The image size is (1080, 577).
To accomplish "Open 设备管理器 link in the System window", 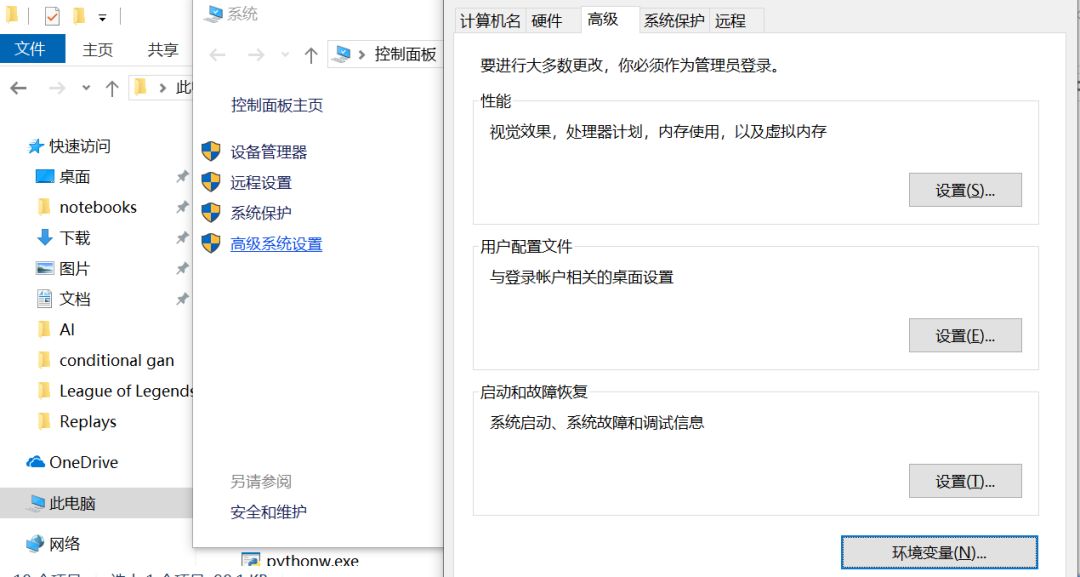I will (x=269, y=152).
